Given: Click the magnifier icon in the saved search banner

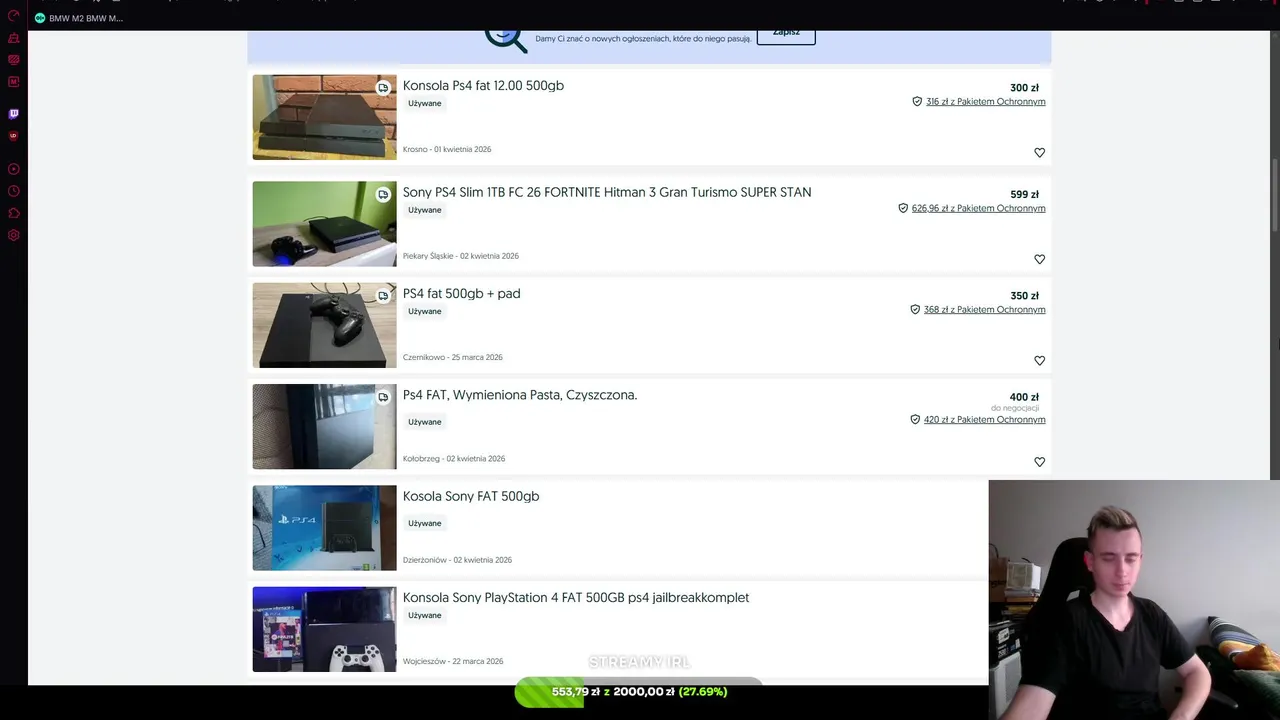Looking at the screenshot, I should (x=506, y=39).
